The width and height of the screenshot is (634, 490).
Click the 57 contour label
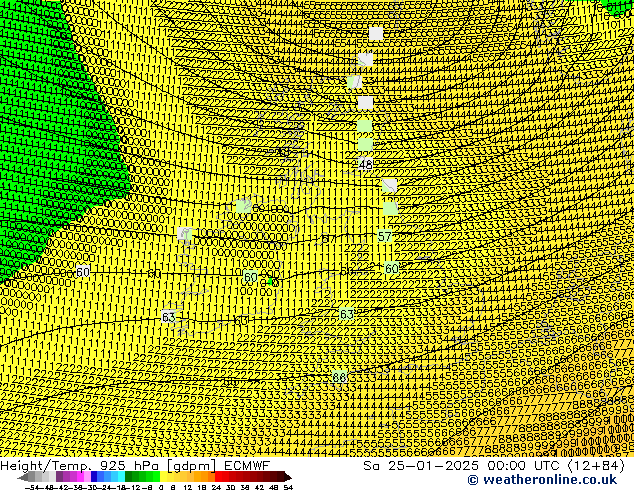[385, 236]
